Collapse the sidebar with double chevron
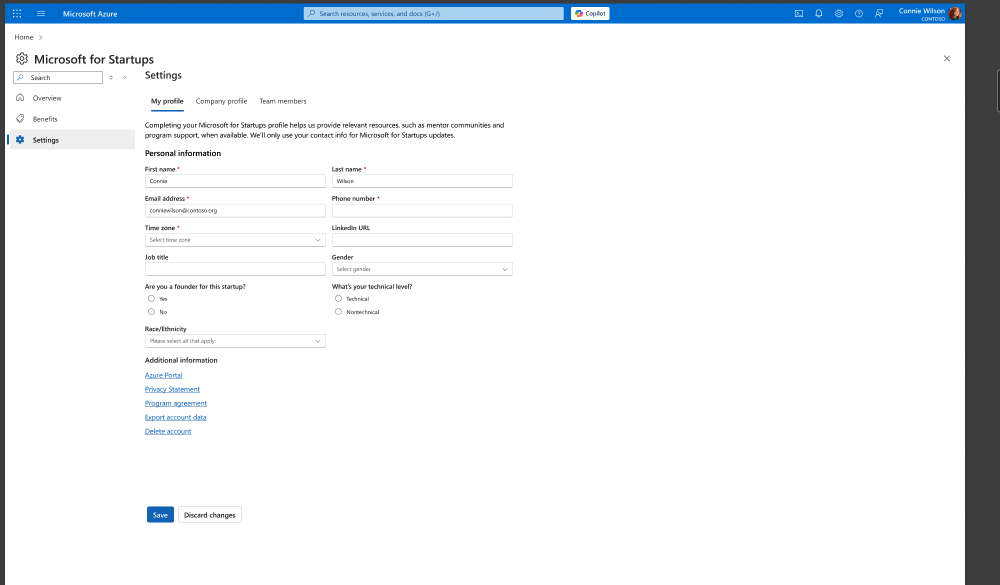The height and width of the screenshot is (585, 1000). (x=125, y=78)
